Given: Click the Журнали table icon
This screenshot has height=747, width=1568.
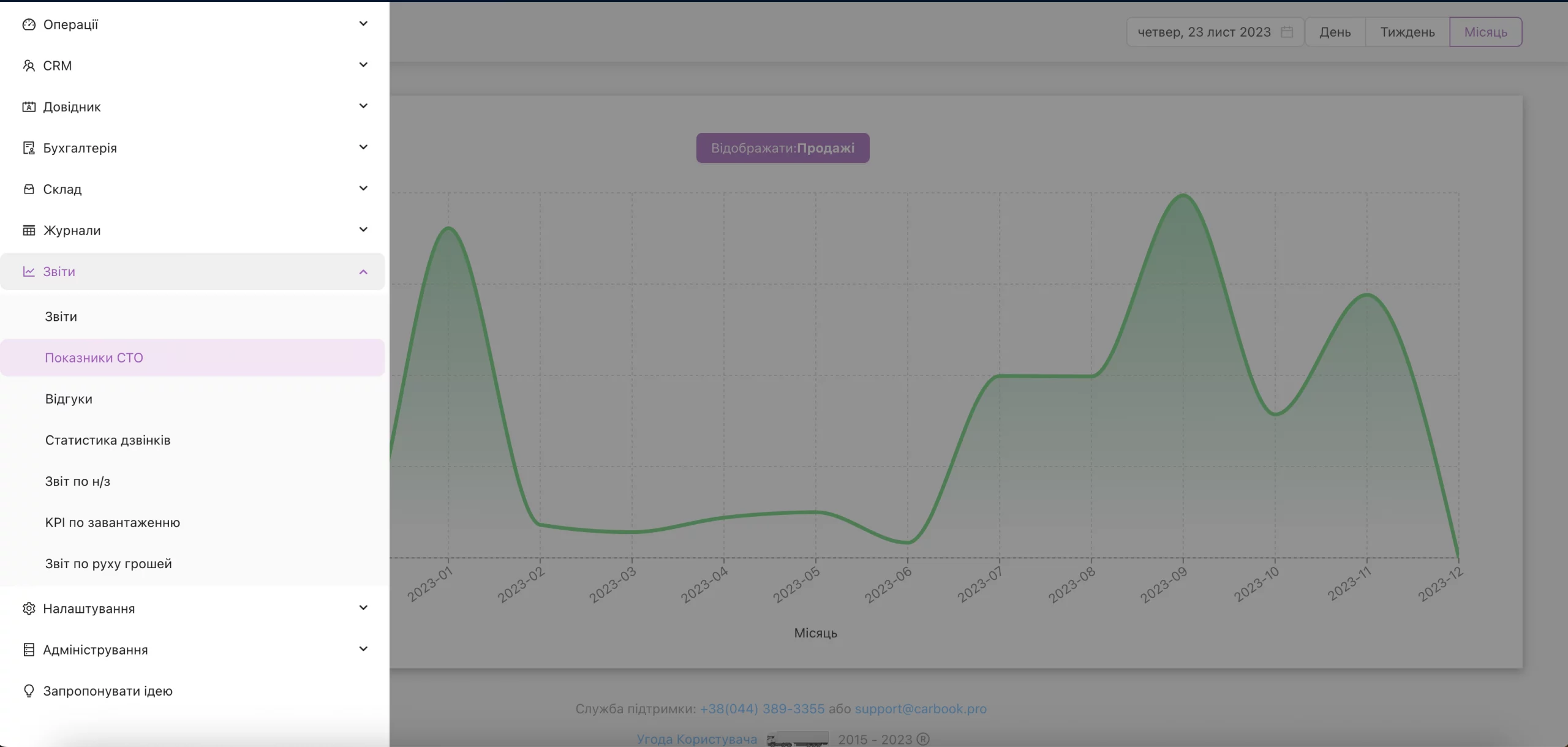Looking at the screenshot, I should (29, 230).
